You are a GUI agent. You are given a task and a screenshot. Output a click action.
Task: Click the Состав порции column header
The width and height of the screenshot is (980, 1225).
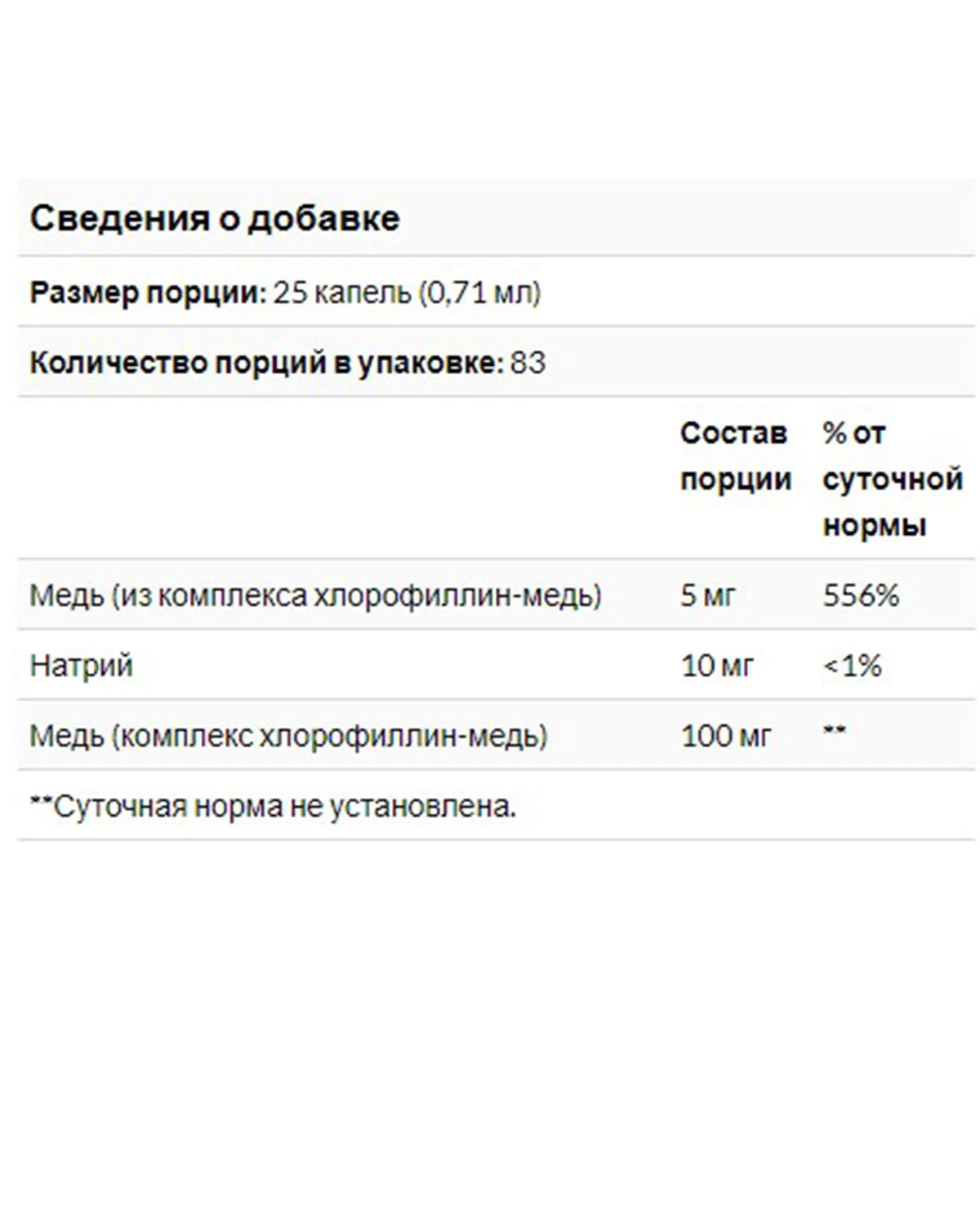(x=736, y=457)
